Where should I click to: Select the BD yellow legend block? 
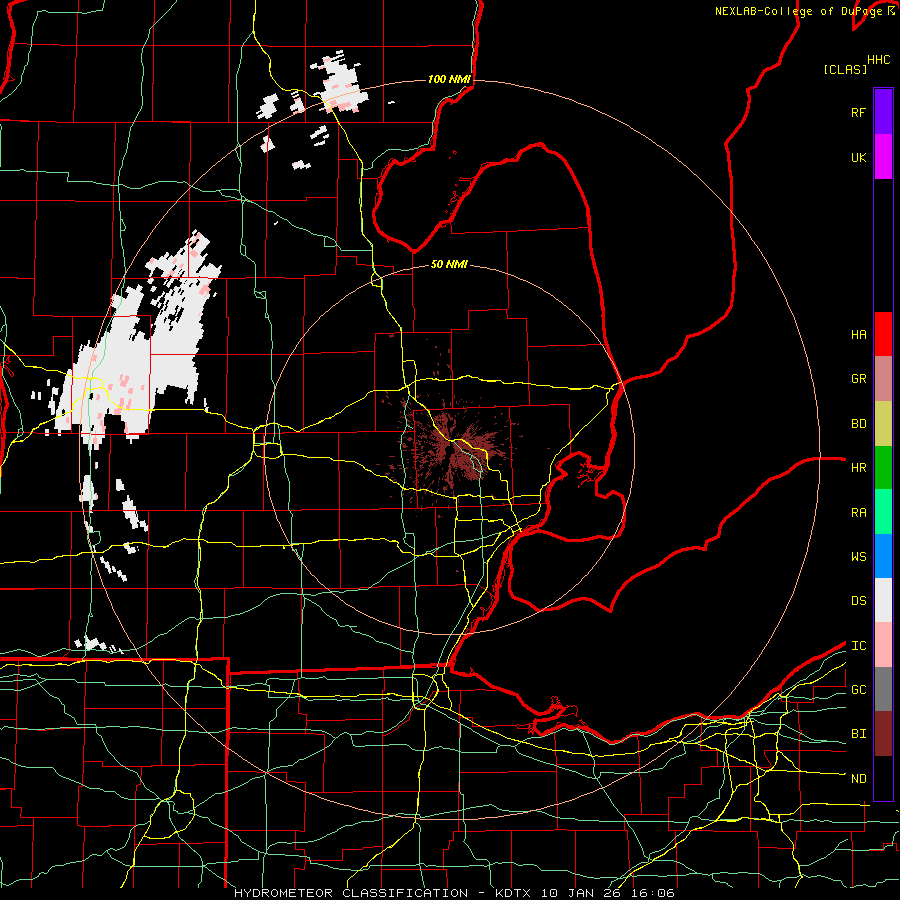[x=883, y=423]
